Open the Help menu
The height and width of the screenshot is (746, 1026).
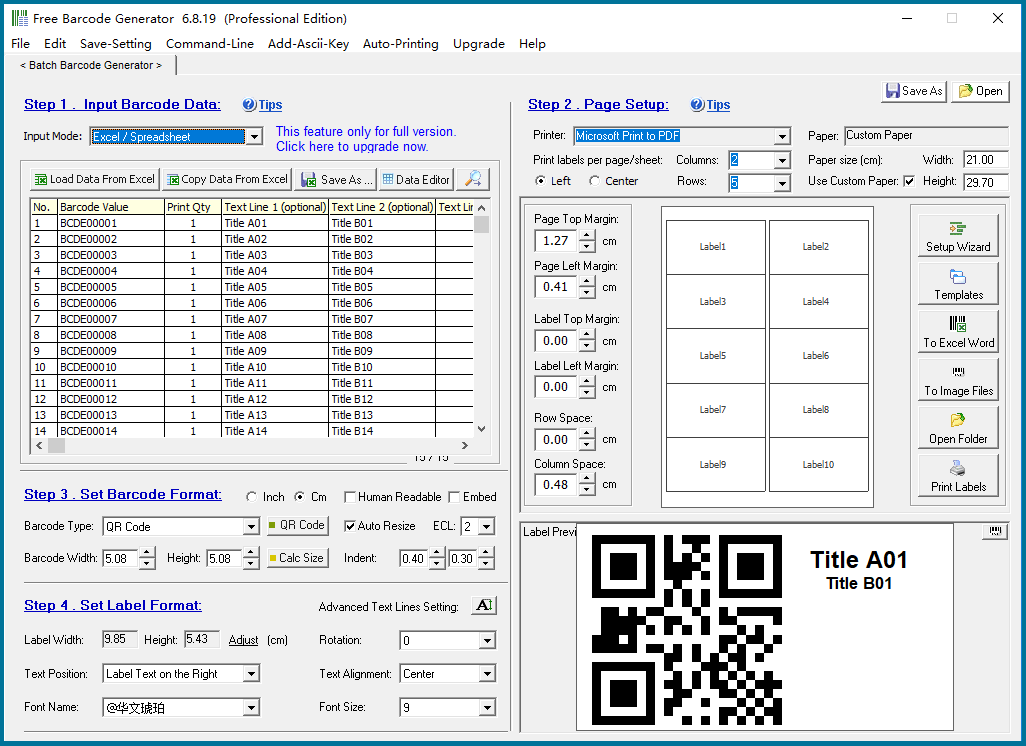pyautogui.click(x=532, y=44)
